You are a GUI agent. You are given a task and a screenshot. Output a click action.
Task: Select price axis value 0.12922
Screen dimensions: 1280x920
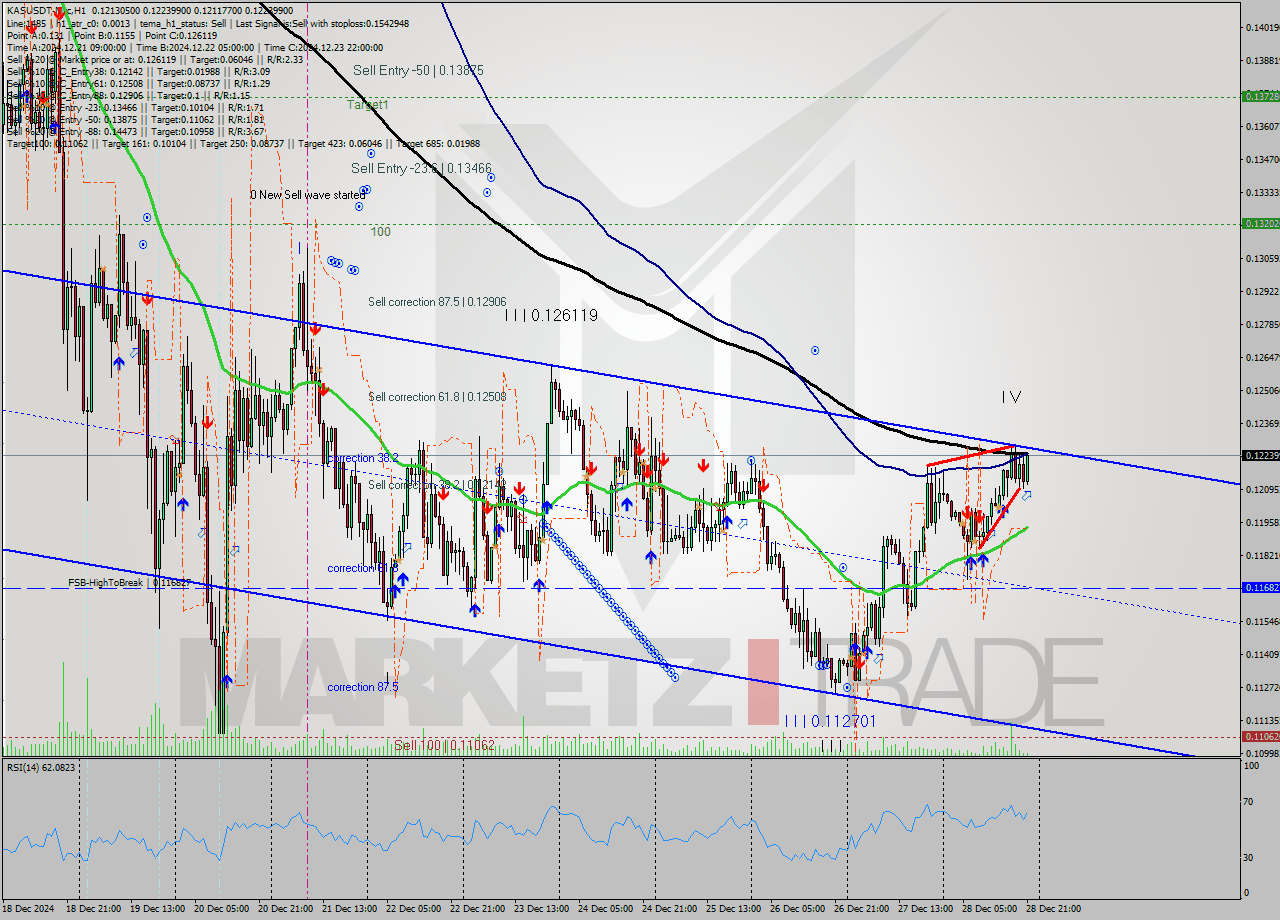[1261, 292]
